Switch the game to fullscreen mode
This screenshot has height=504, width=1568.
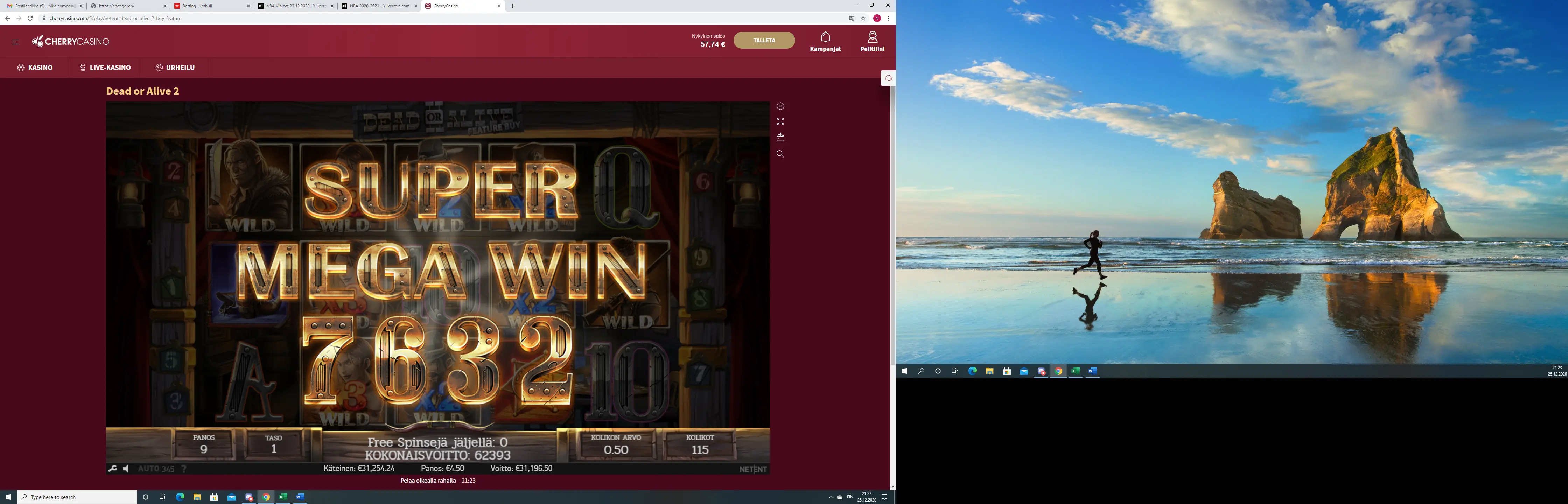pyautogui.click(x=780, y=122)
